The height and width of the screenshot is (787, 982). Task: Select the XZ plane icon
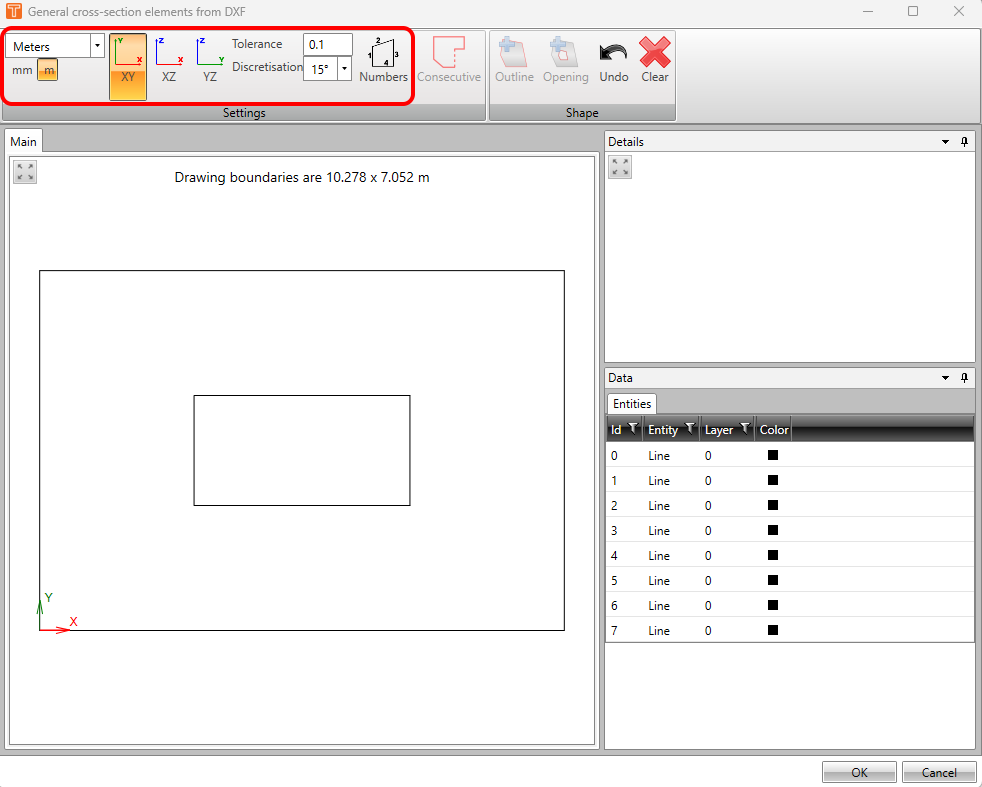[168, 54]
